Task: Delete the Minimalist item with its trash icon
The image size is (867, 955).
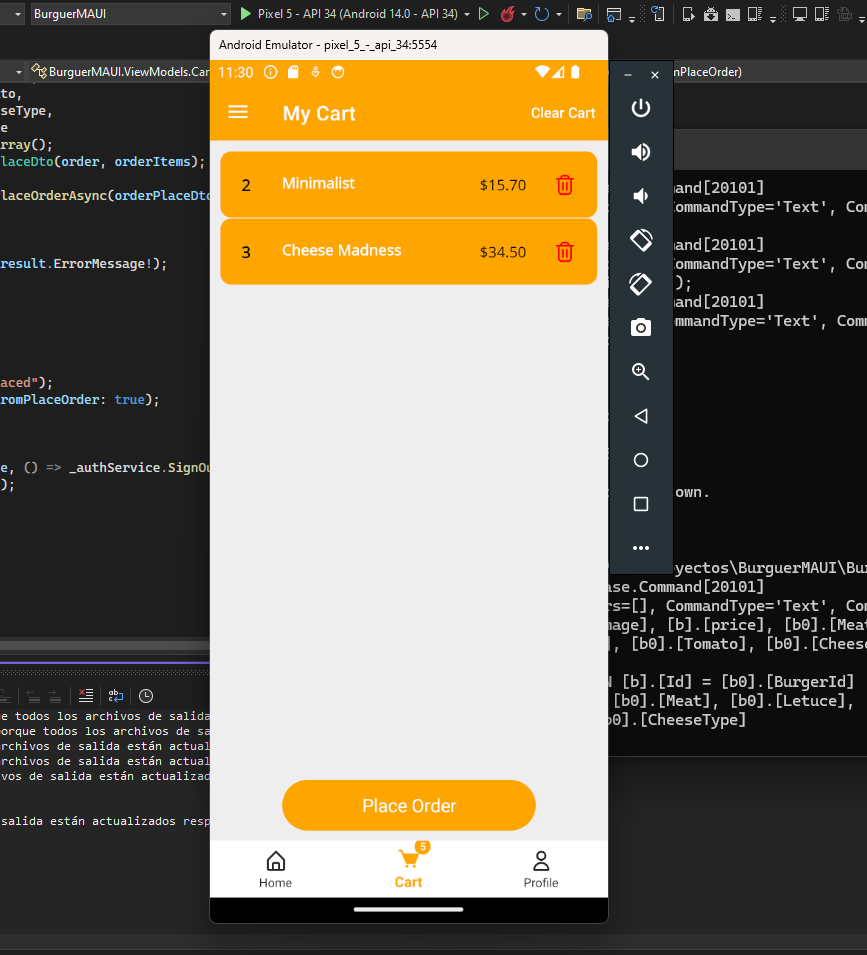Action: point(564,185)
